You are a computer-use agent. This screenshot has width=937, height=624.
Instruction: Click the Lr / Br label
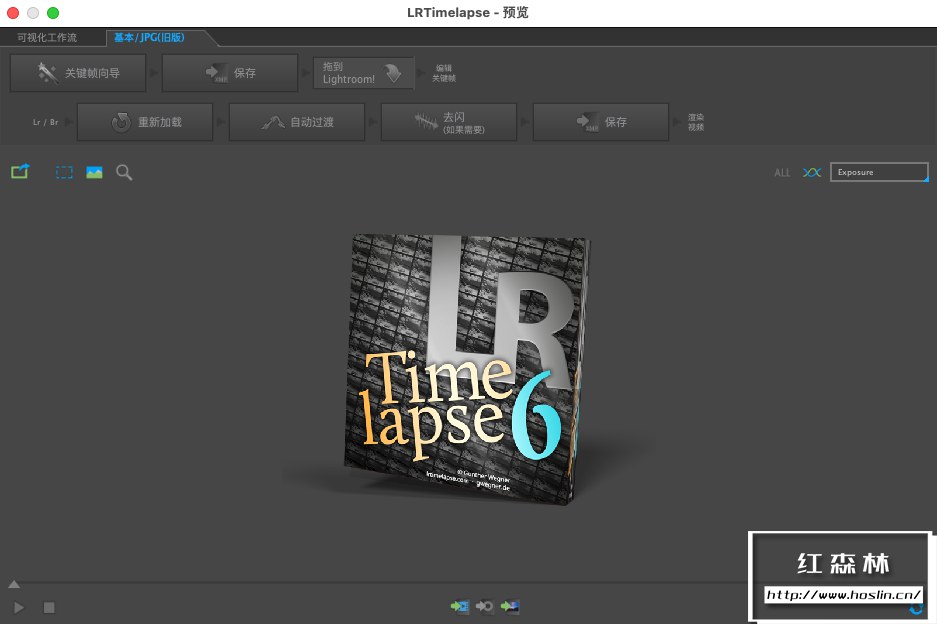pos(45,122)
